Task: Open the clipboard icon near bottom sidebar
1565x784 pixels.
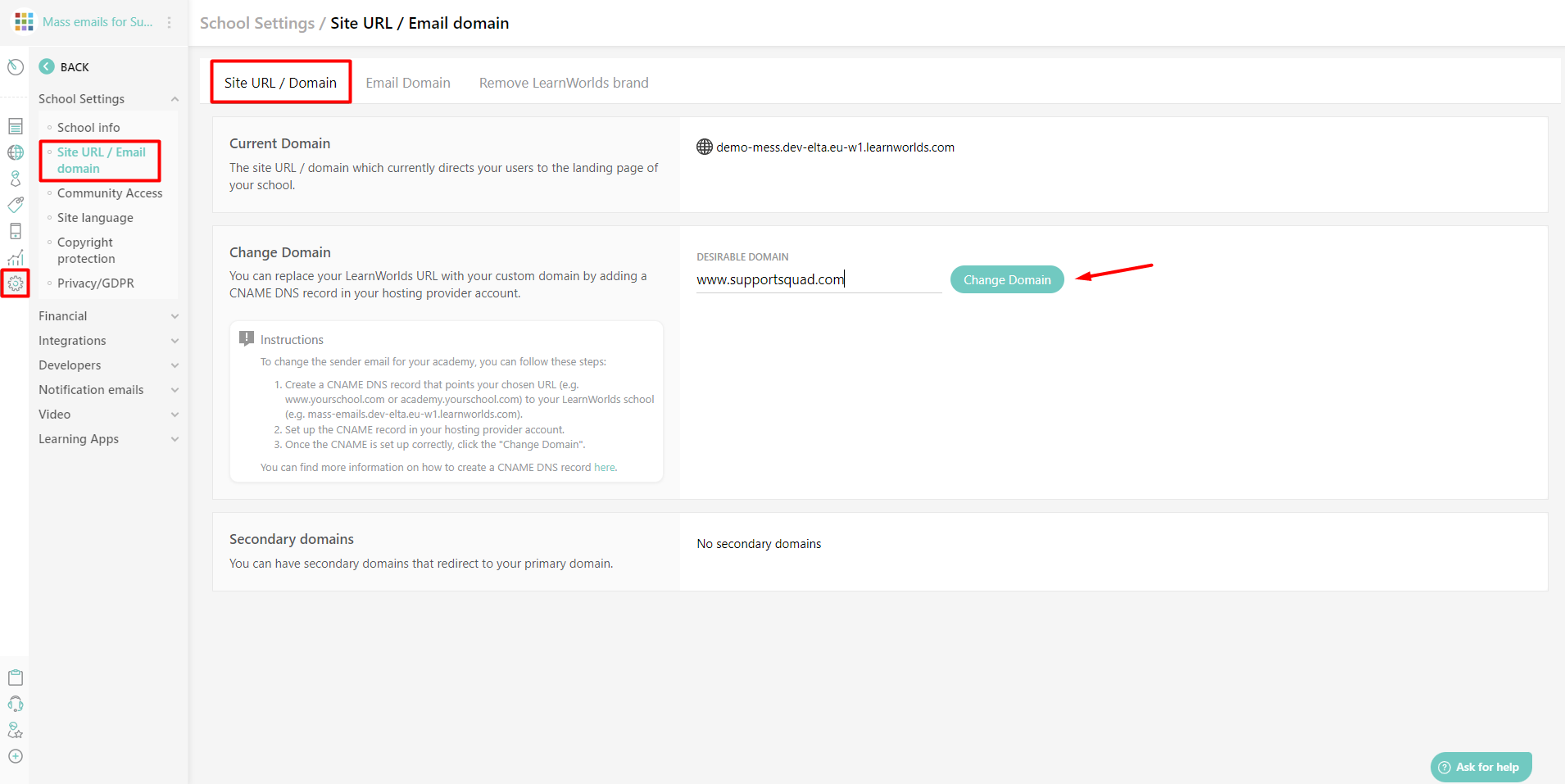Action: coord(16,678)
